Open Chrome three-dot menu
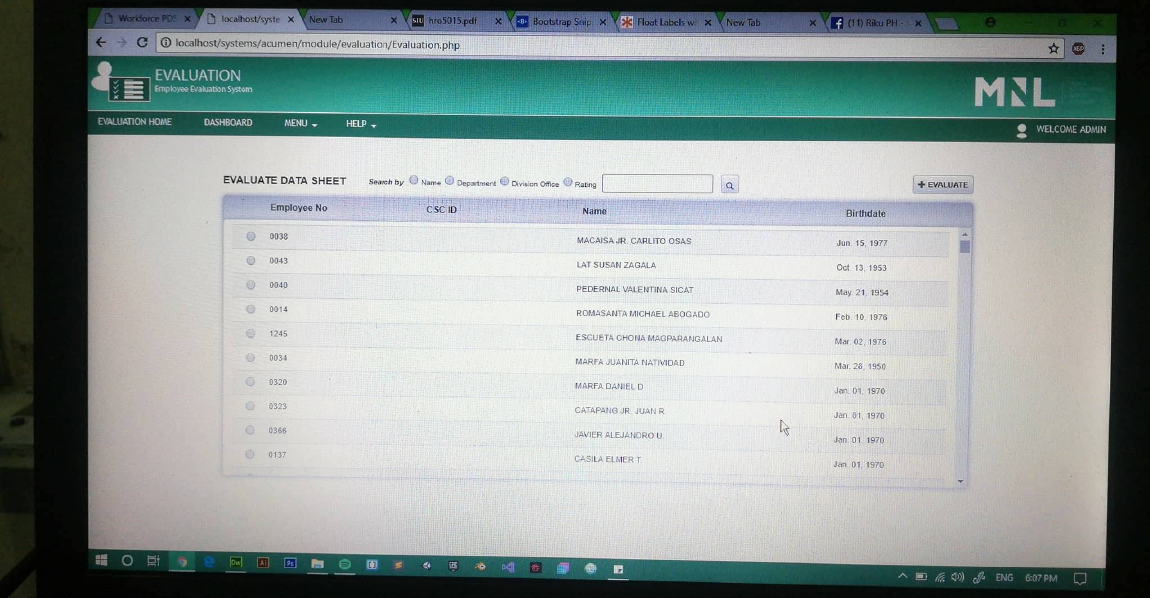 coord(1102,49)
